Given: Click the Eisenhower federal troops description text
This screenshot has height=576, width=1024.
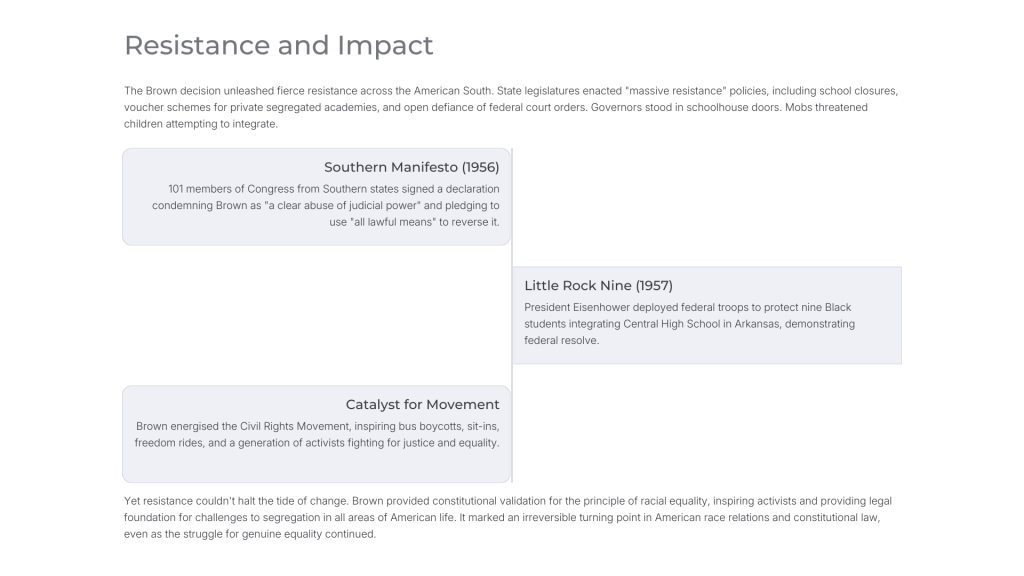Looking at the screenshot, I should tap(689, 324).
